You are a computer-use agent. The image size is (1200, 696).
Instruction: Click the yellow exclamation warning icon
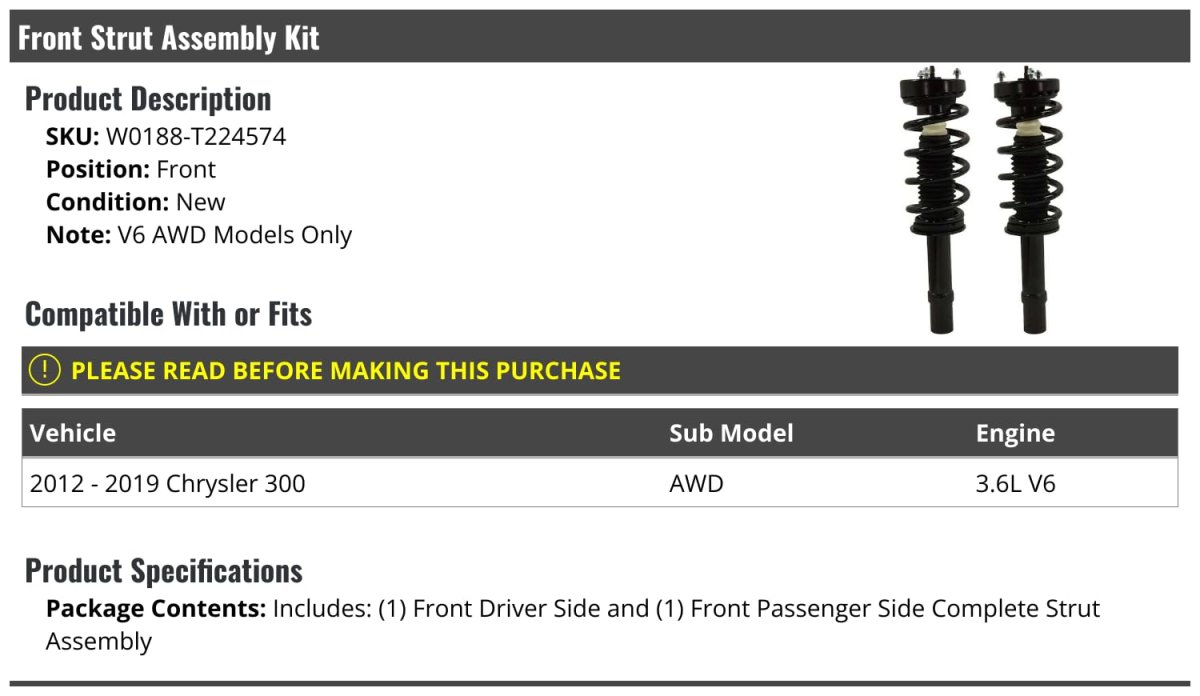coord(45,370)
